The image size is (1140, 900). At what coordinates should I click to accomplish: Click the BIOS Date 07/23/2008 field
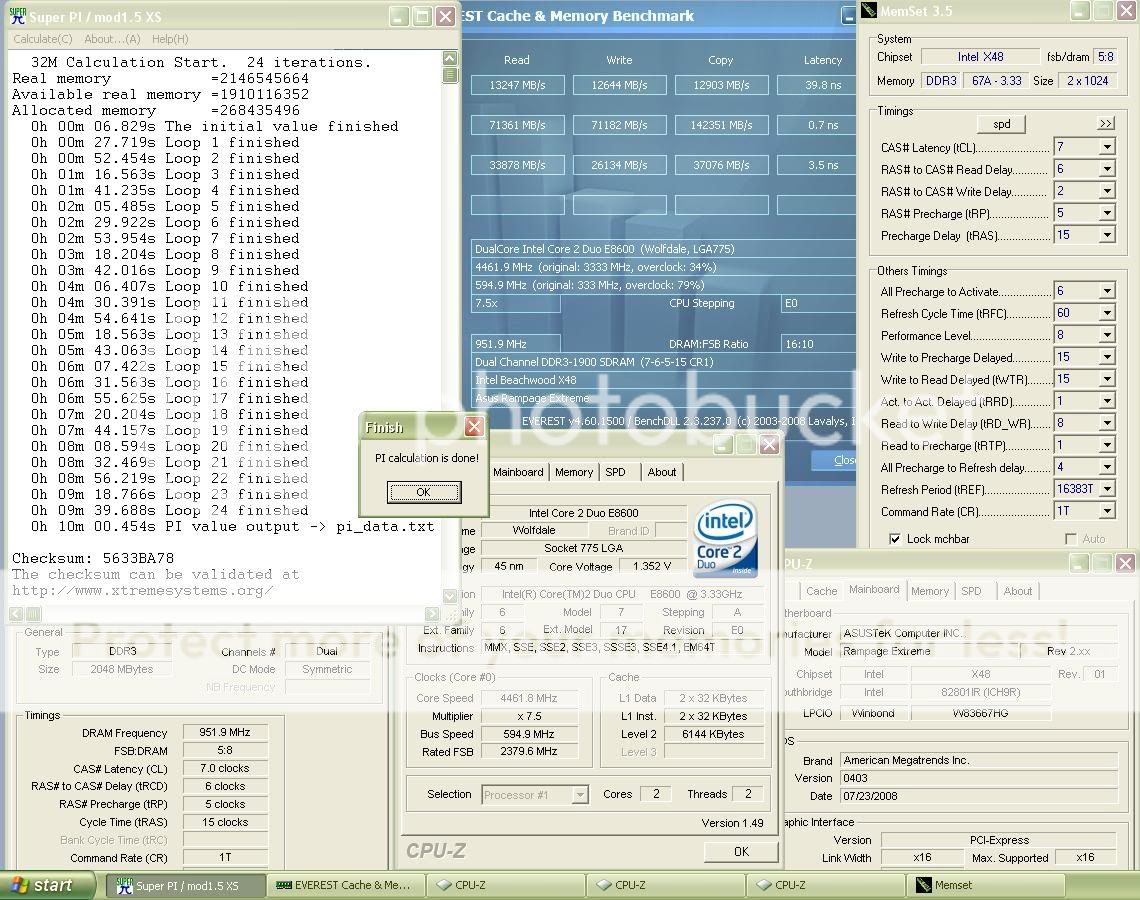[x=978, y=796]
